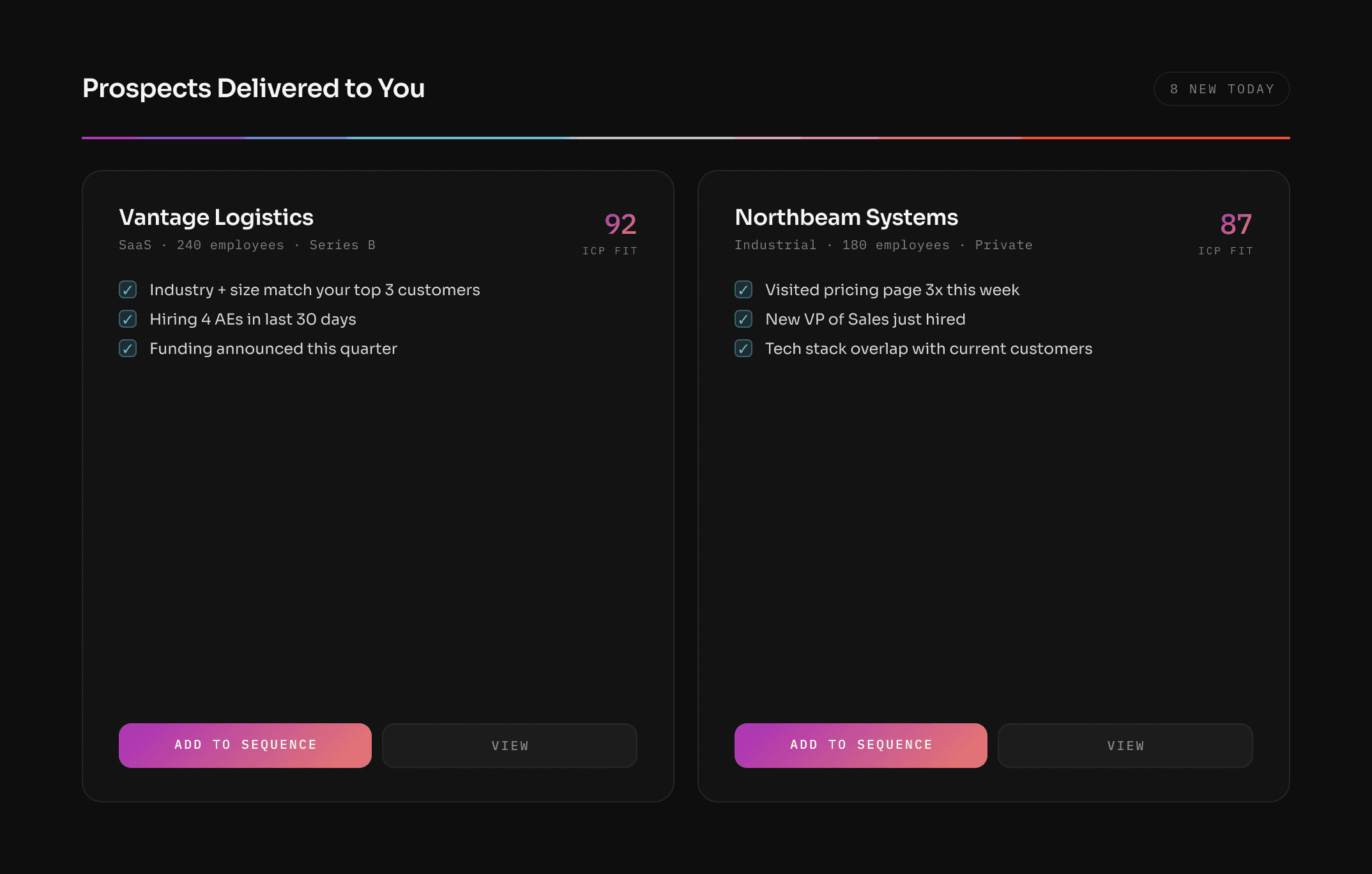This screenshot has width=1372, height=874.
Task: Add Northbeam Systems to sequence
Action: (861, 746)
